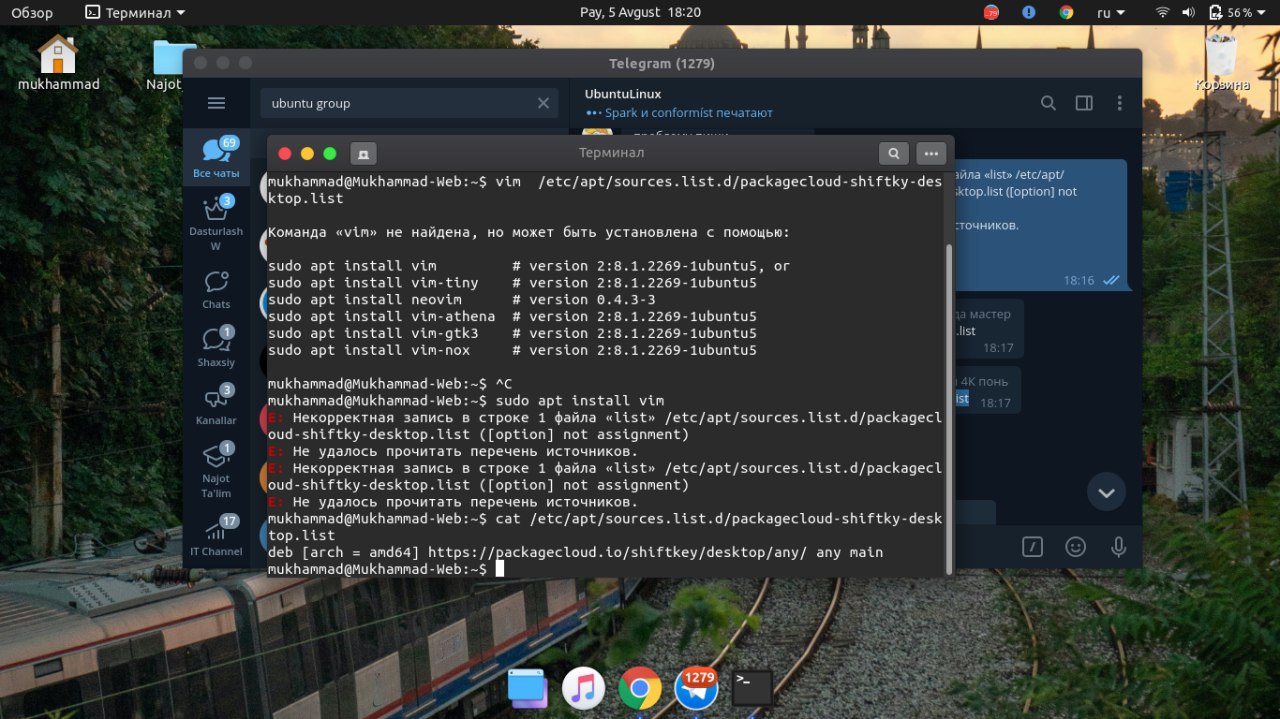Open Terminal from dock
Image resolution: width=1280 pixels, height=719 pixels.
(x=752, y=688)
